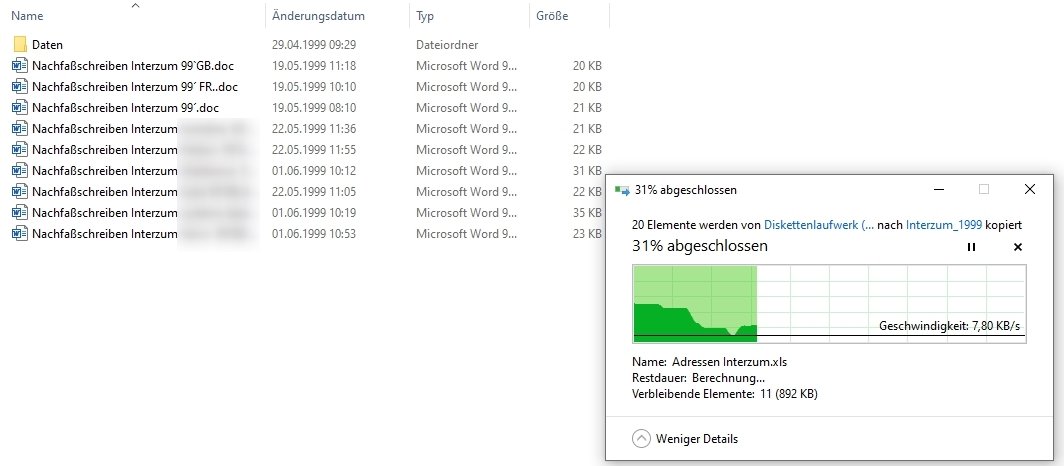
Task: Sort the file list by Name column
Action: click(28, 16)
